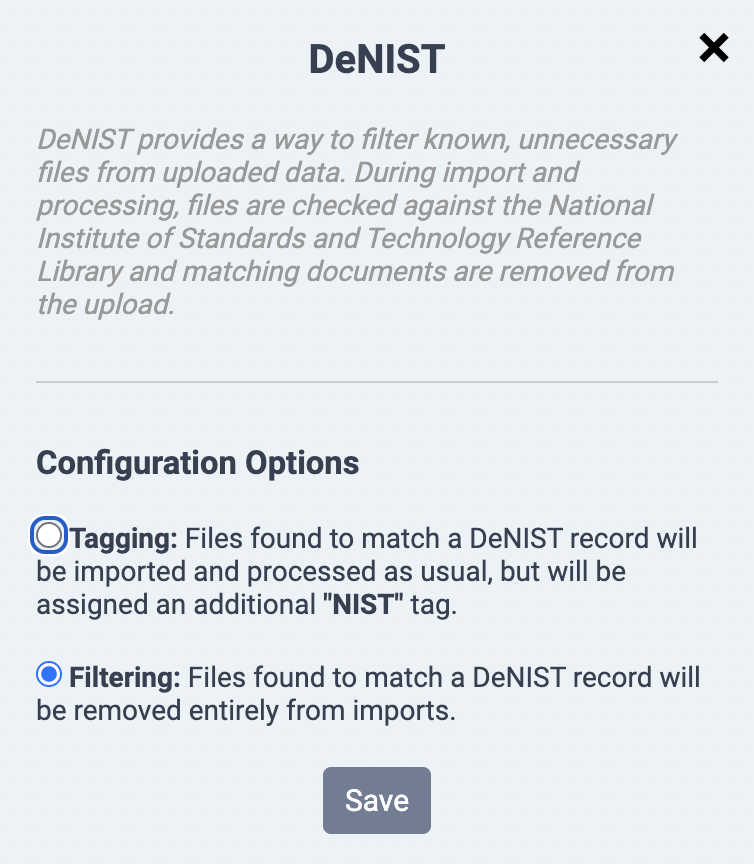This screenshot has width=754, height=864.
Task: Click the Tagging option description text
Action: coord(400,570)
